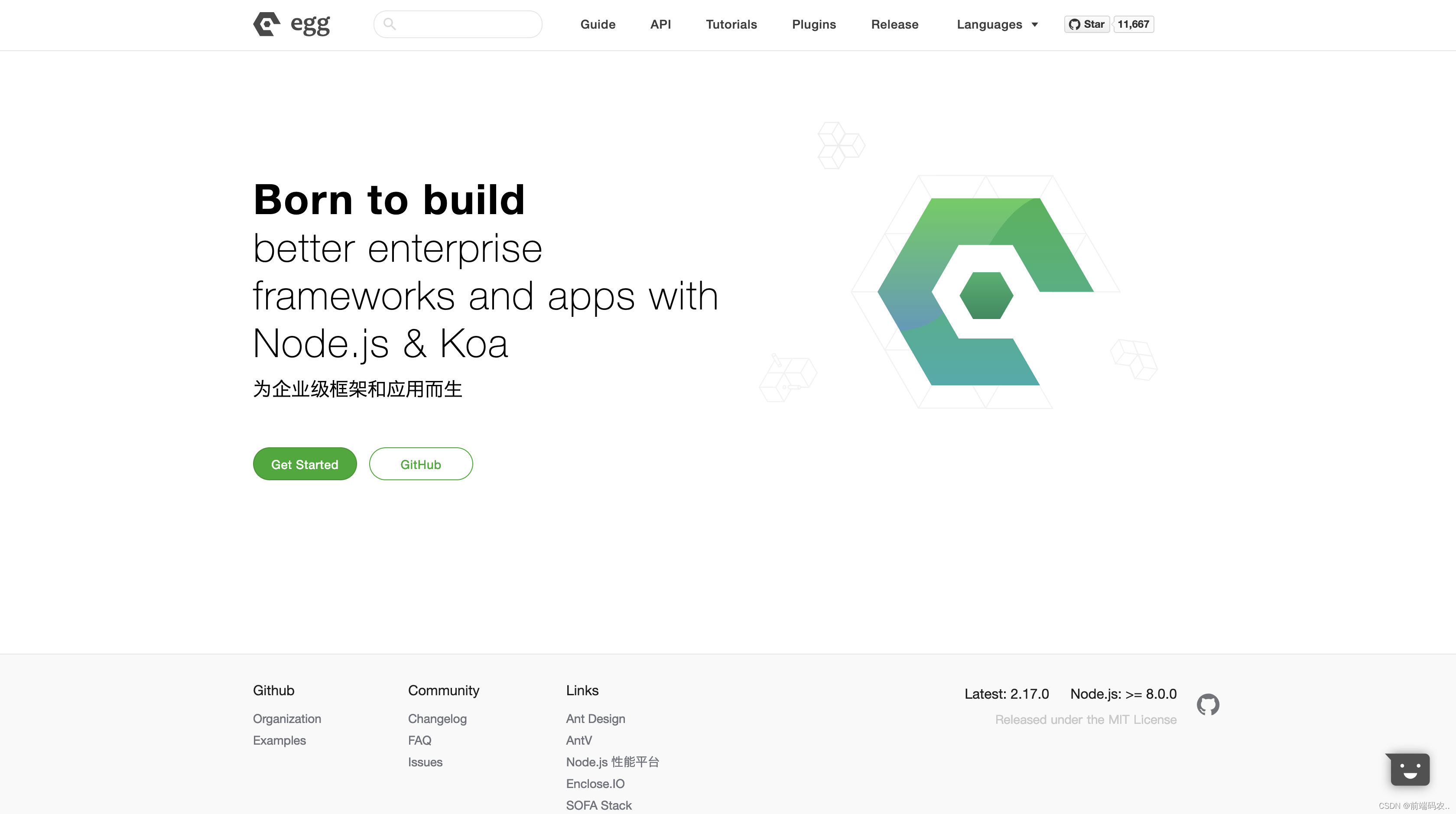
Task: Open the Organization link under Github
Action: 286,719
